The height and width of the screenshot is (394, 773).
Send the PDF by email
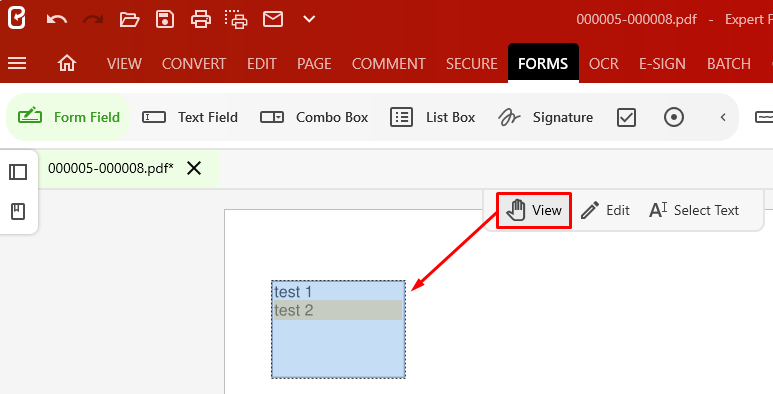pyautogui.click(x=273, y=19)
